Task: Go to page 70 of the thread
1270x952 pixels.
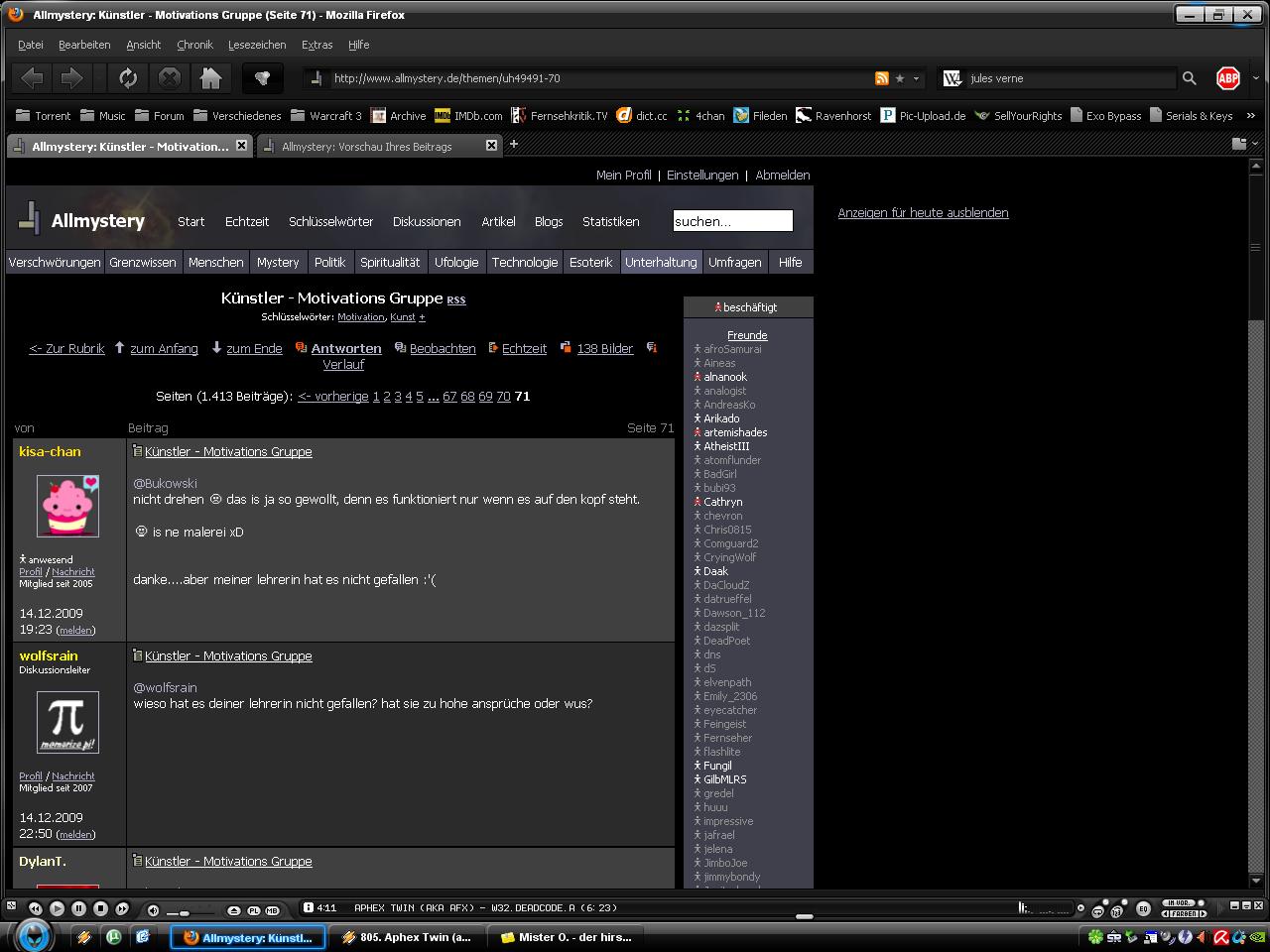Action: (503, 397)
